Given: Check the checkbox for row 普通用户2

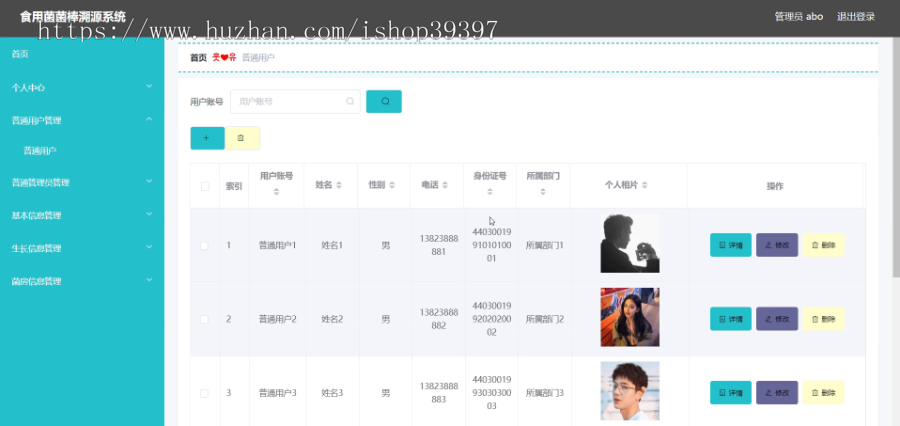Looking at the screenshot, I should click(204, 319).
